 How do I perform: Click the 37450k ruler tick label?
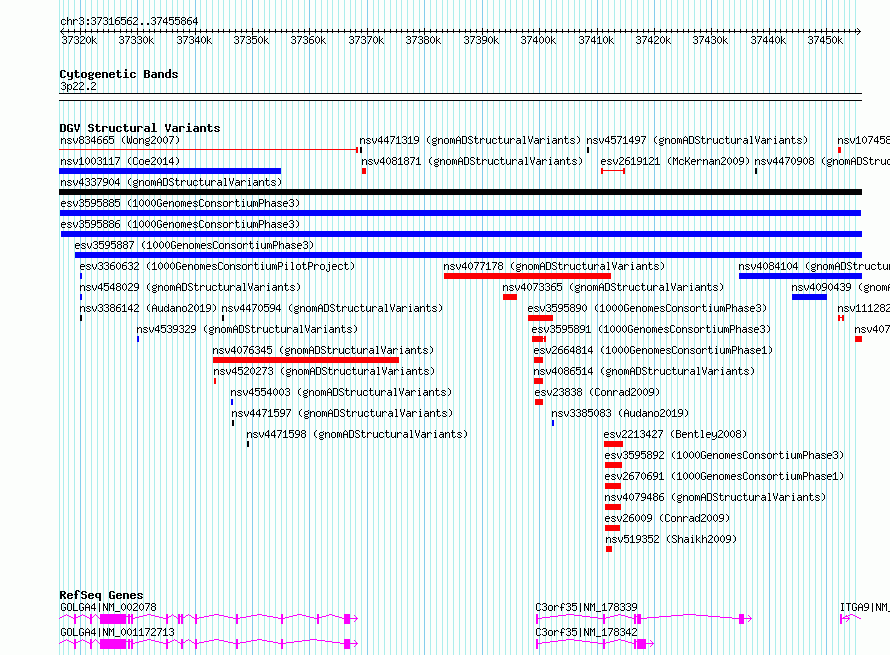tap(825, 40)
